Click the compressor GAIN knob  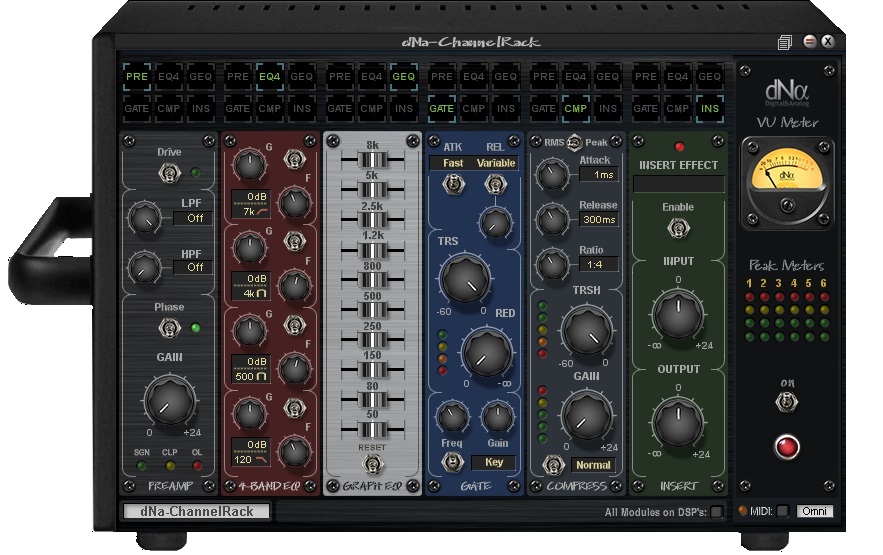pos(587,417)
